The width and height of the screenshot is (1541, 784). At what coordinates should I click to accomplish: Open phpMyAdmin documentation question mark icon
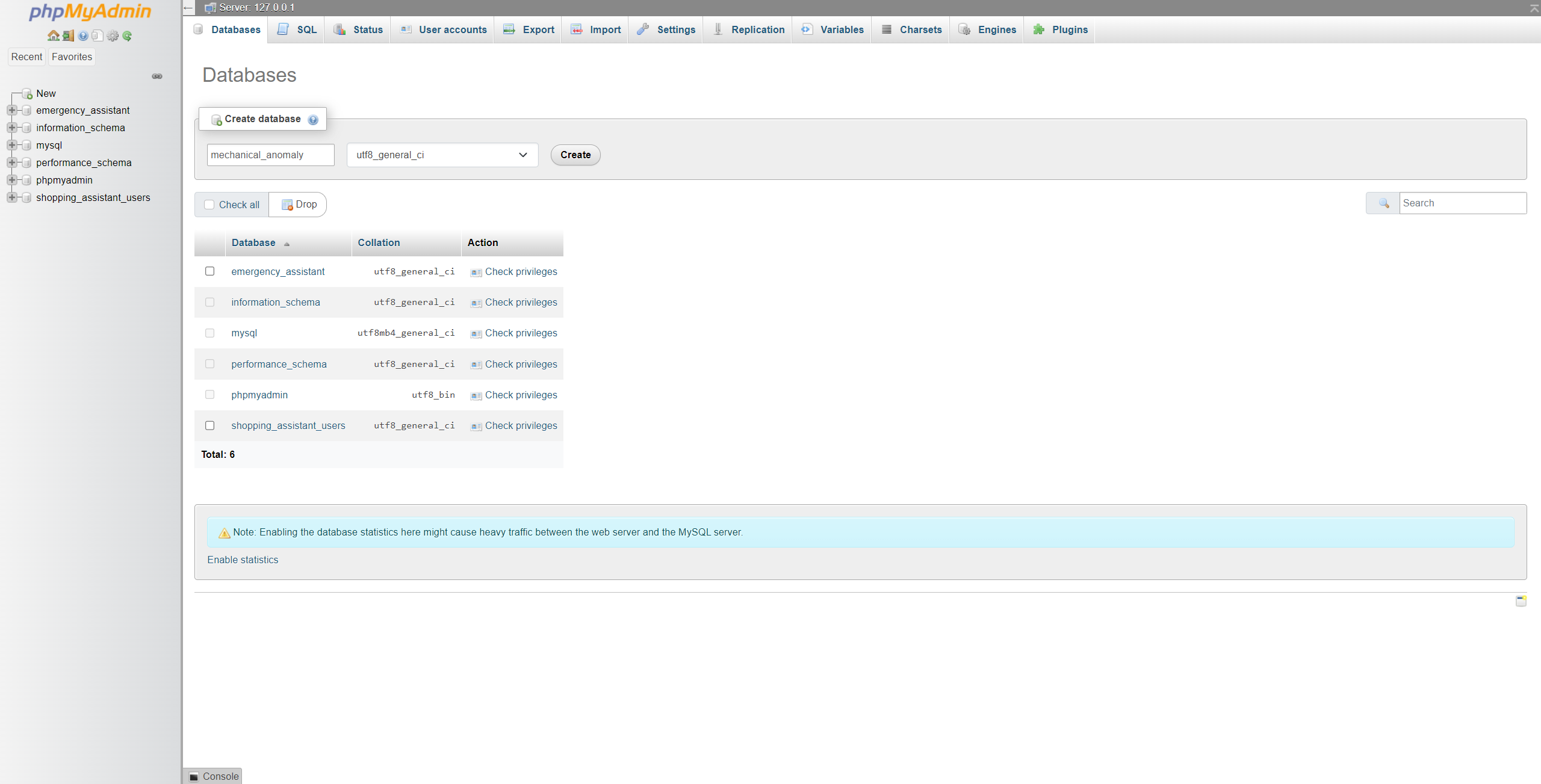pos(83,36)
